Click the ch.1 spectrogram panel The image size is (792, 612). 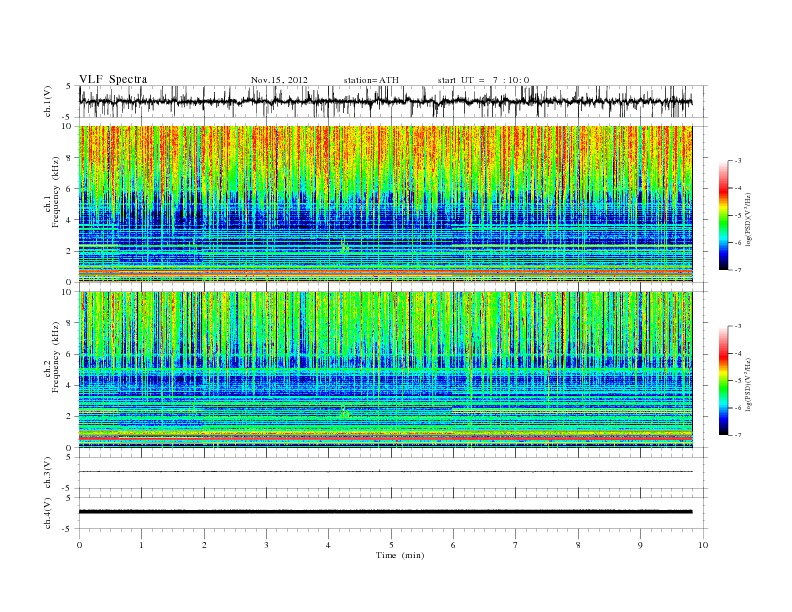pyautogui.click(x=385, y=204)
